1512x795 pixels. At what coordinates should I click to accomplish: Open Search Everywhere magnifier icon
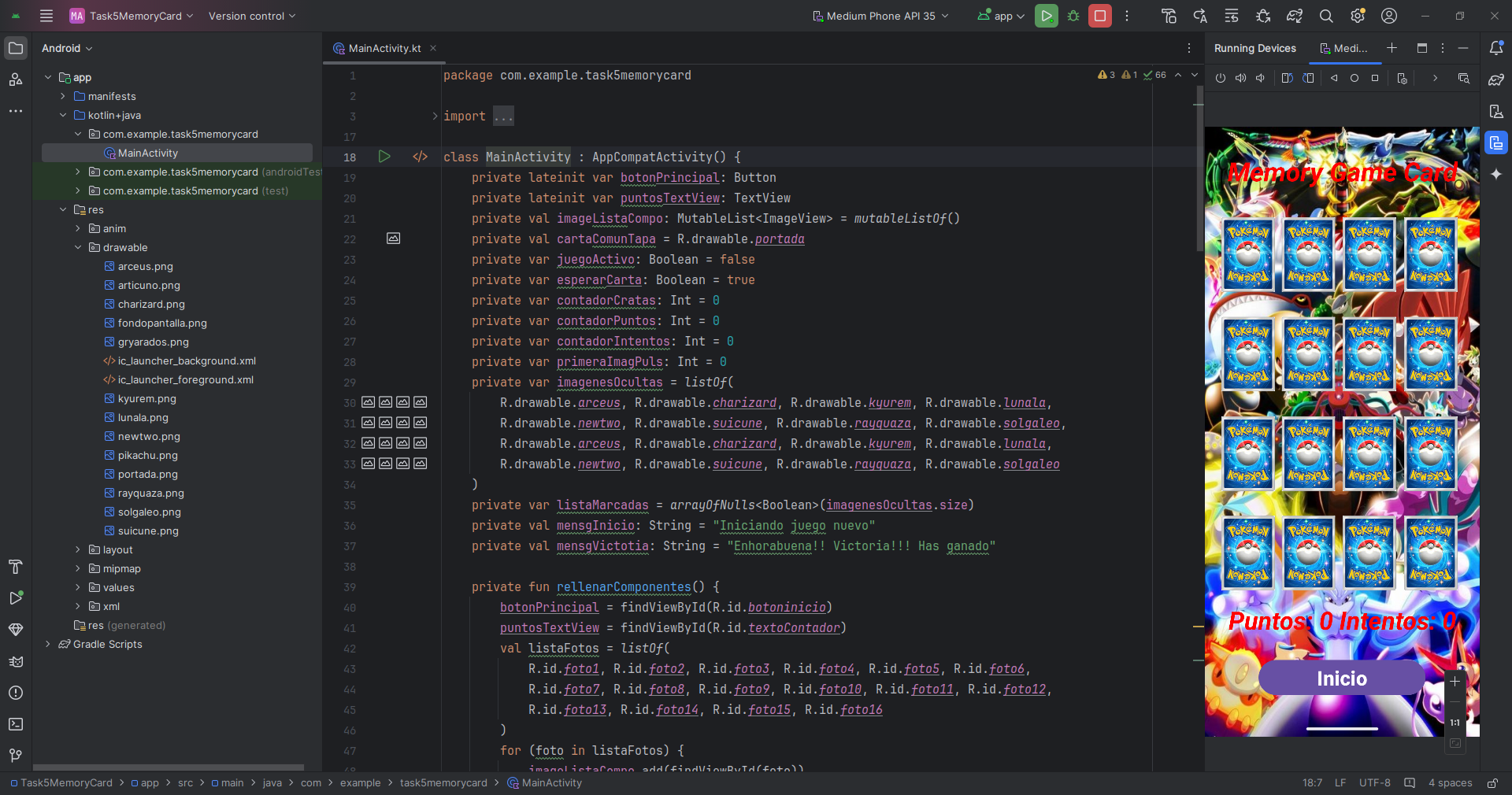pyautogui.click(x=1326, y=16)
